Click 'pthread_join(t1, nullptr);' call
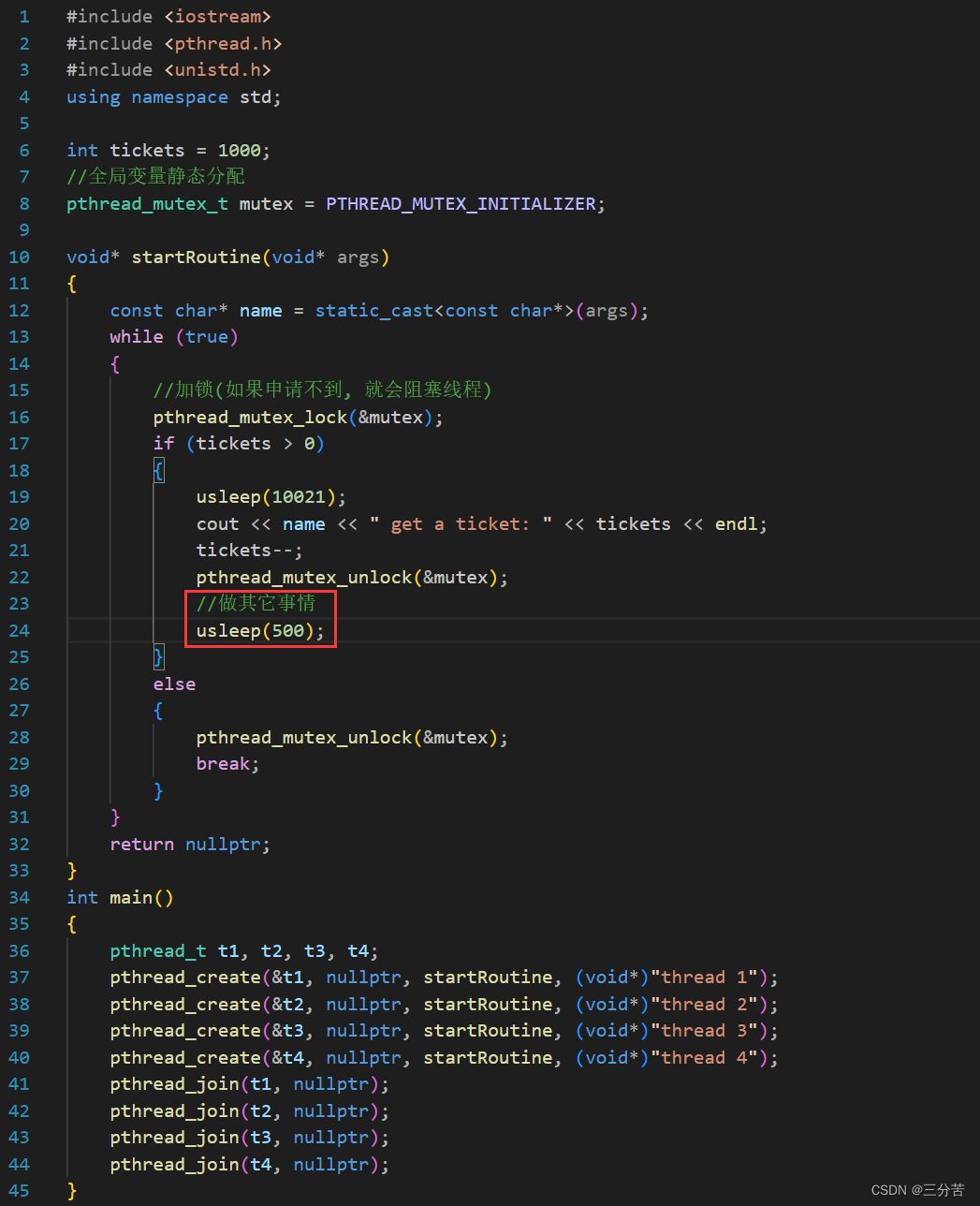 point(250,1083)
